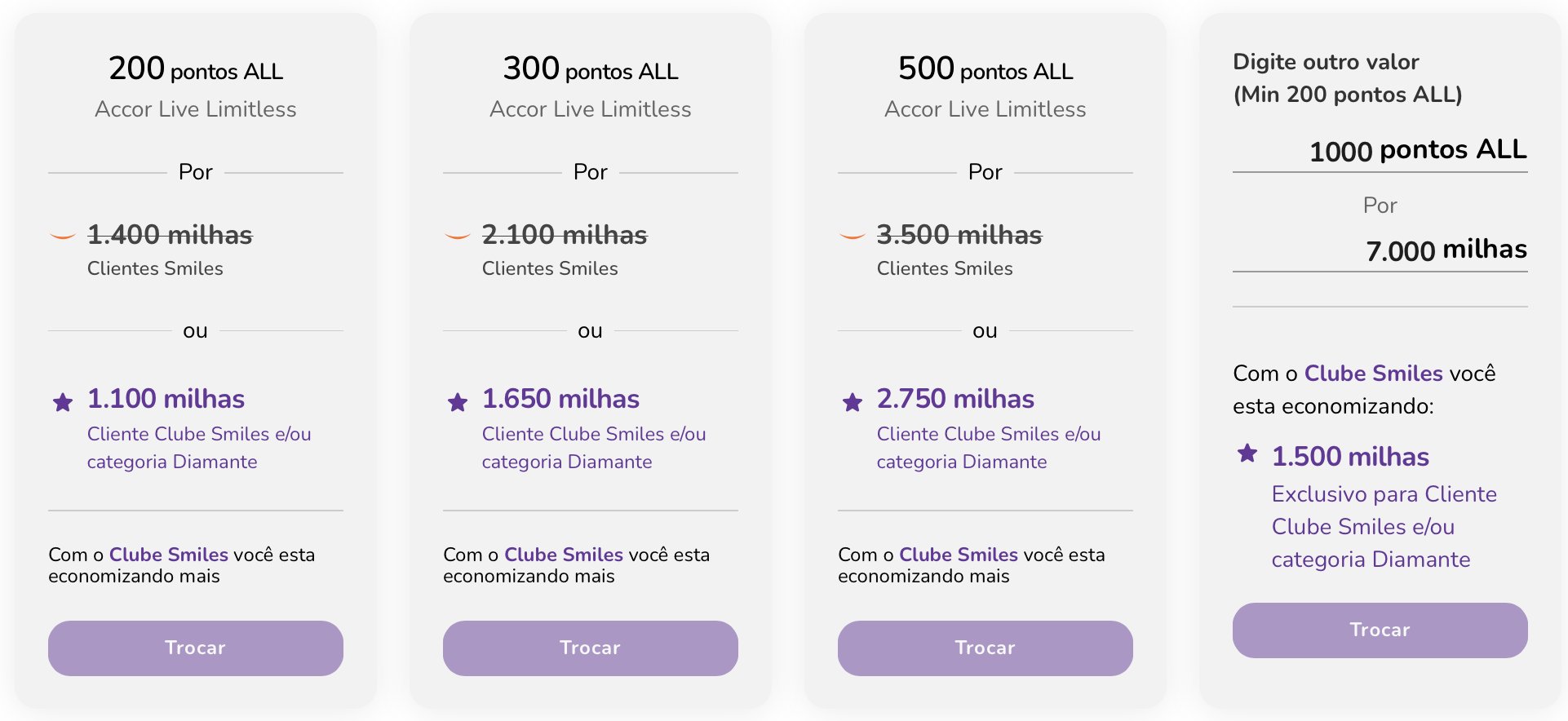
Task: Open Clube Smiles link in 200 pontos card
Action: pos(169,555)
